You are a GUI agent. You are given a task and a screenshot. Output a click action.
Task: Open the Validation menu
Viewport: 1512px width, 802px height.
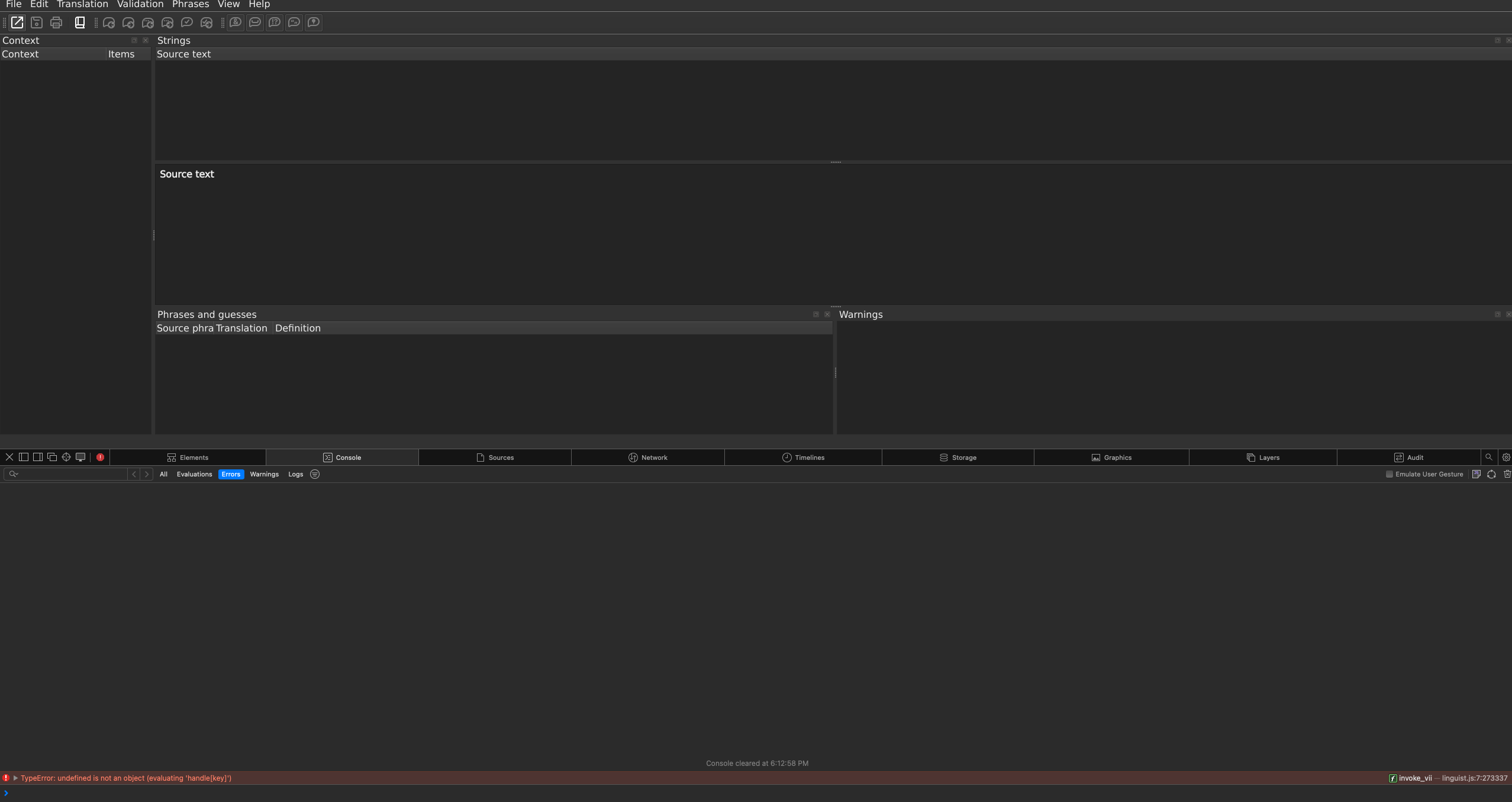click(140, 4)
